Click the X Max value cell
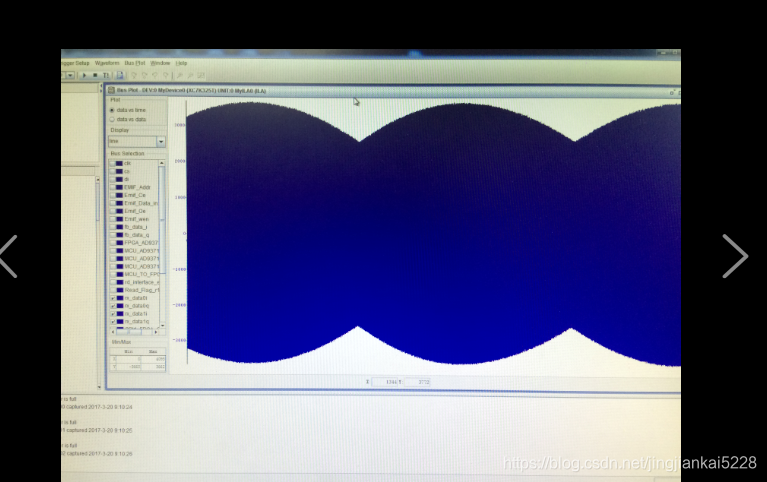The height and width of the screenshot is (482, 767). 153,359
